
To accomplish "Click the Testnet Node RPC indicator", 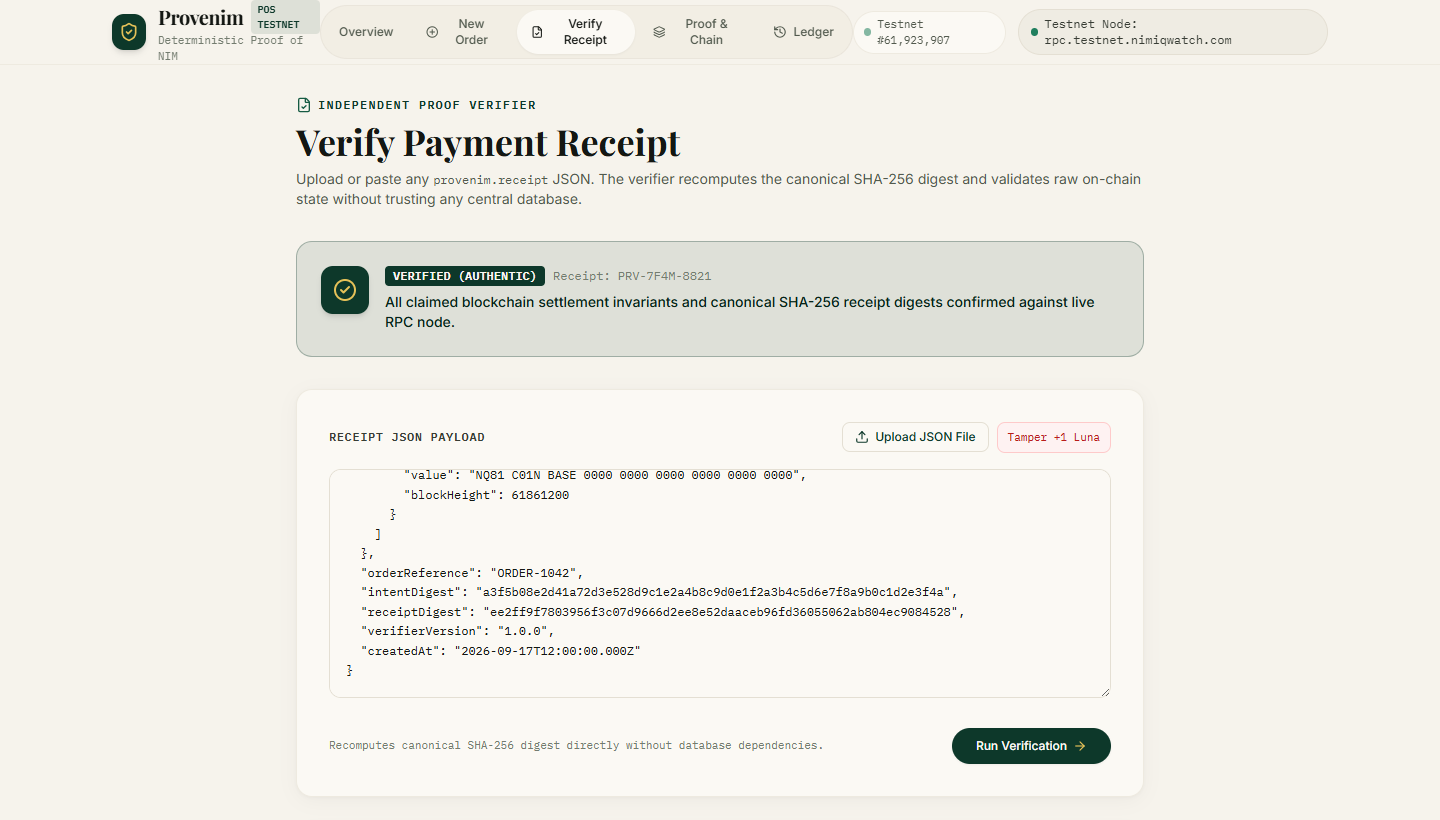I will [x=1173, y=32].
